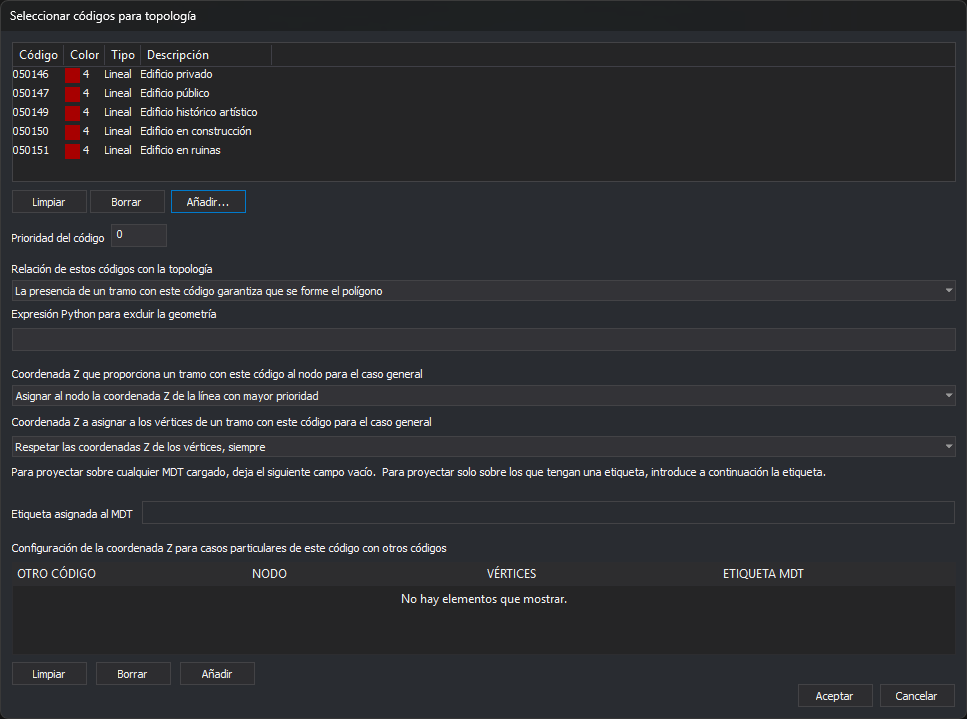Open the 'Añadir...' dialog to add codes
Screen dimensions: 967x719
(208, 202)
